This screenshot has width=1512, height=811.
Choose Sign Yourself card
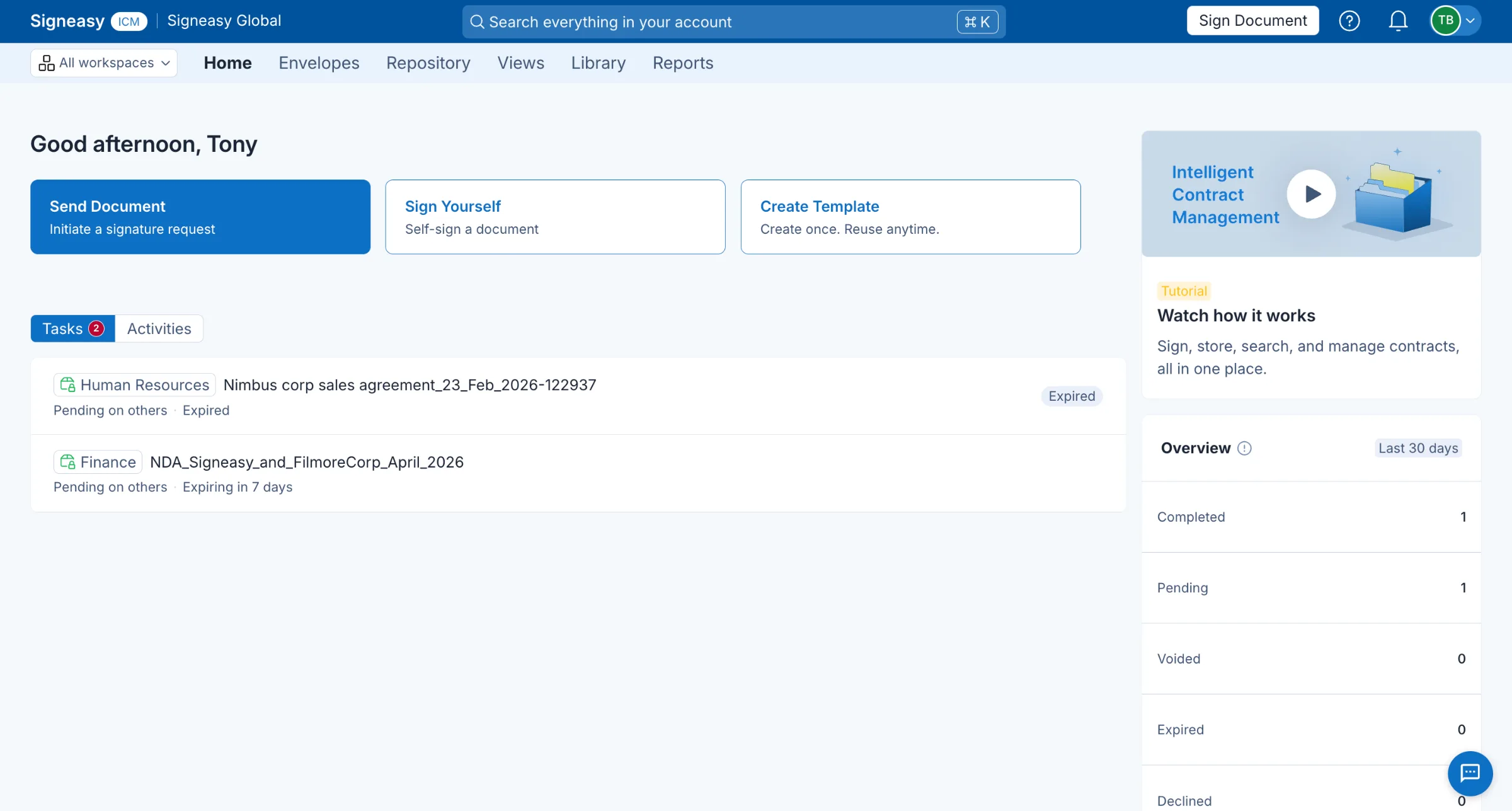point(555,217)
